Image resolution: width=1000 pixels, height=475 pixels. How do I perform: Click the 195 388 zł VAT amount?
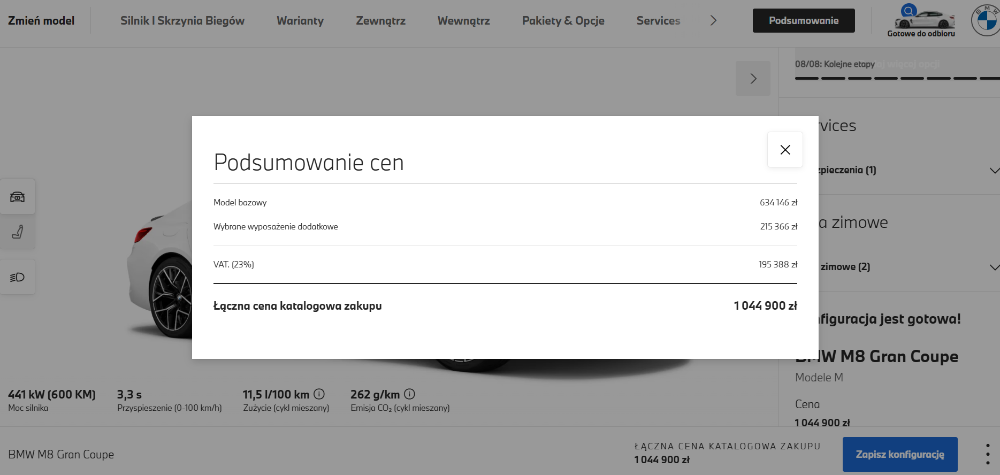tap(778, 264)
